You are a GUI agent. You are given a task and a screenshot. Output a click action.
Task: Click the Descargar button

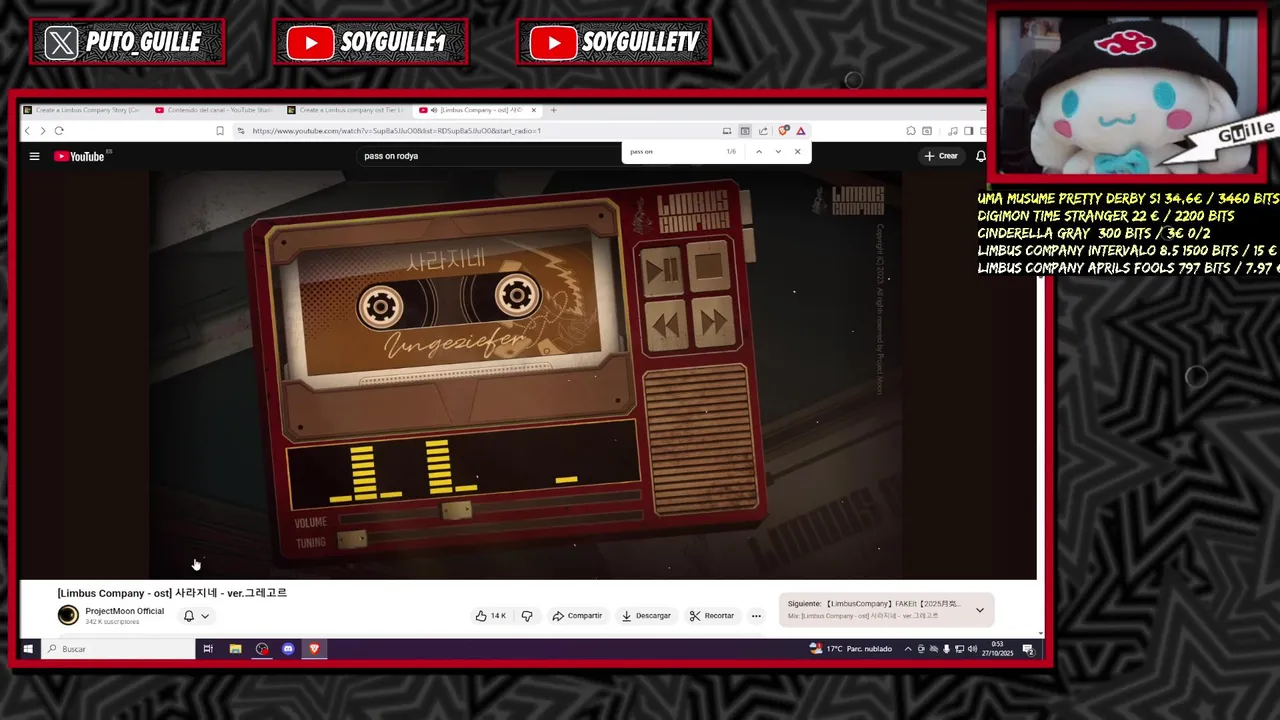(x=646, y=616)
